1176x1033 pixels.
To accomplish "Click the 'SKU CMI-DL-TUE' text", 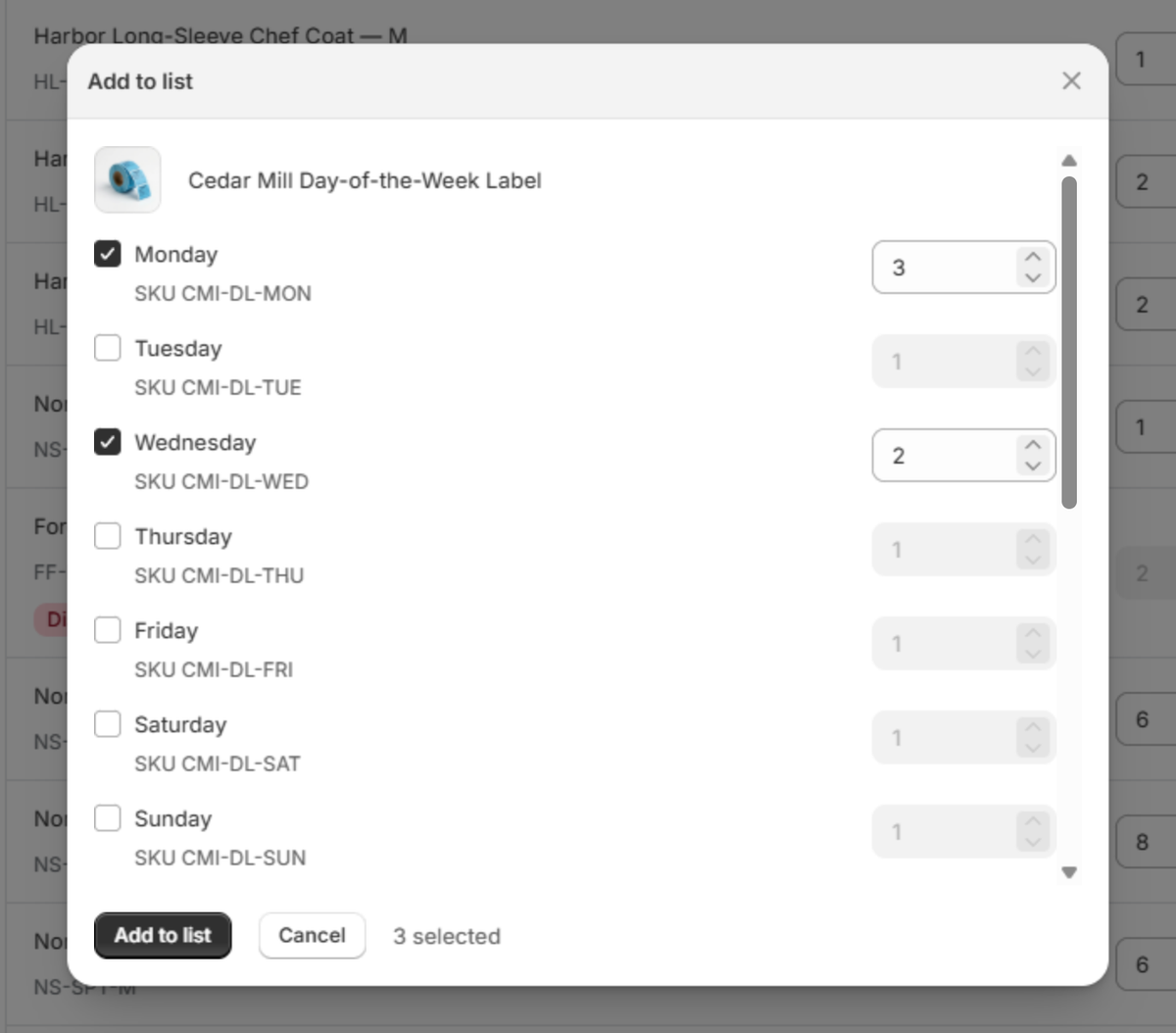I will click(218, 388).
